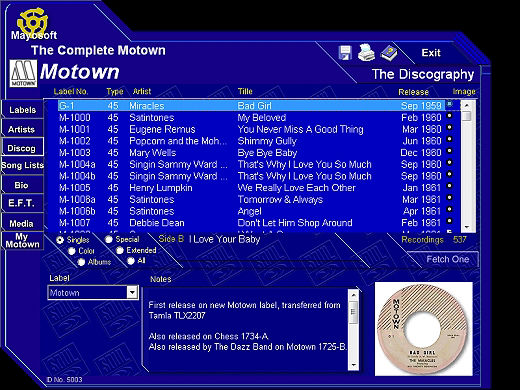Click the discography list scrollbar thumb
The image size is (520, 390).
[467, 116]
